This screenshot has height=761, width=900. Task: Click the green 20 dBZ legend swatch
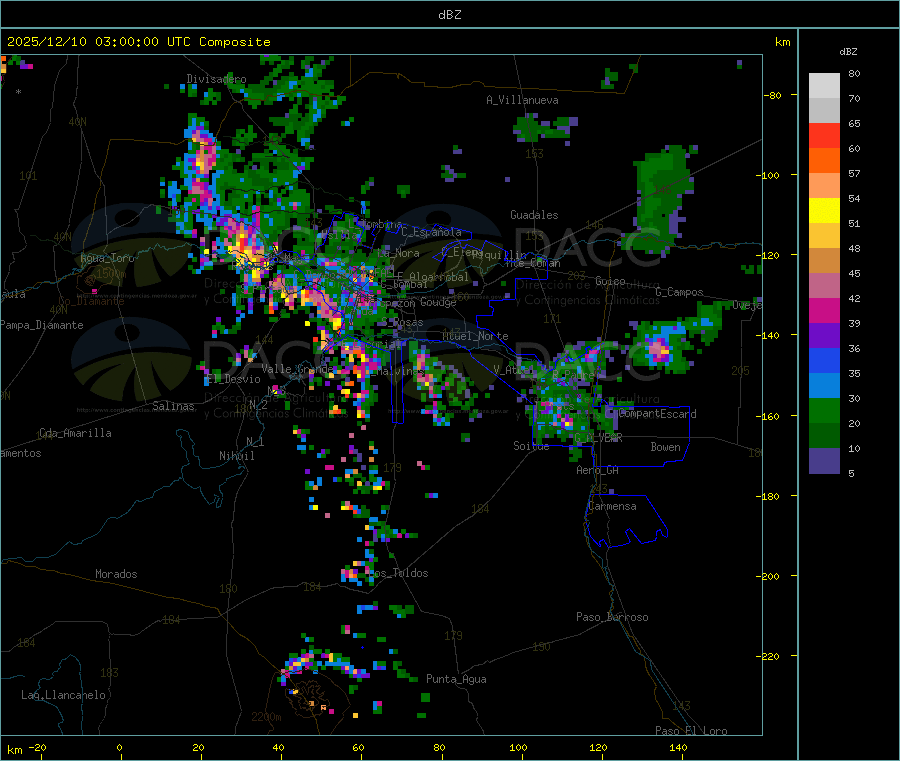(x=824, y=410)
